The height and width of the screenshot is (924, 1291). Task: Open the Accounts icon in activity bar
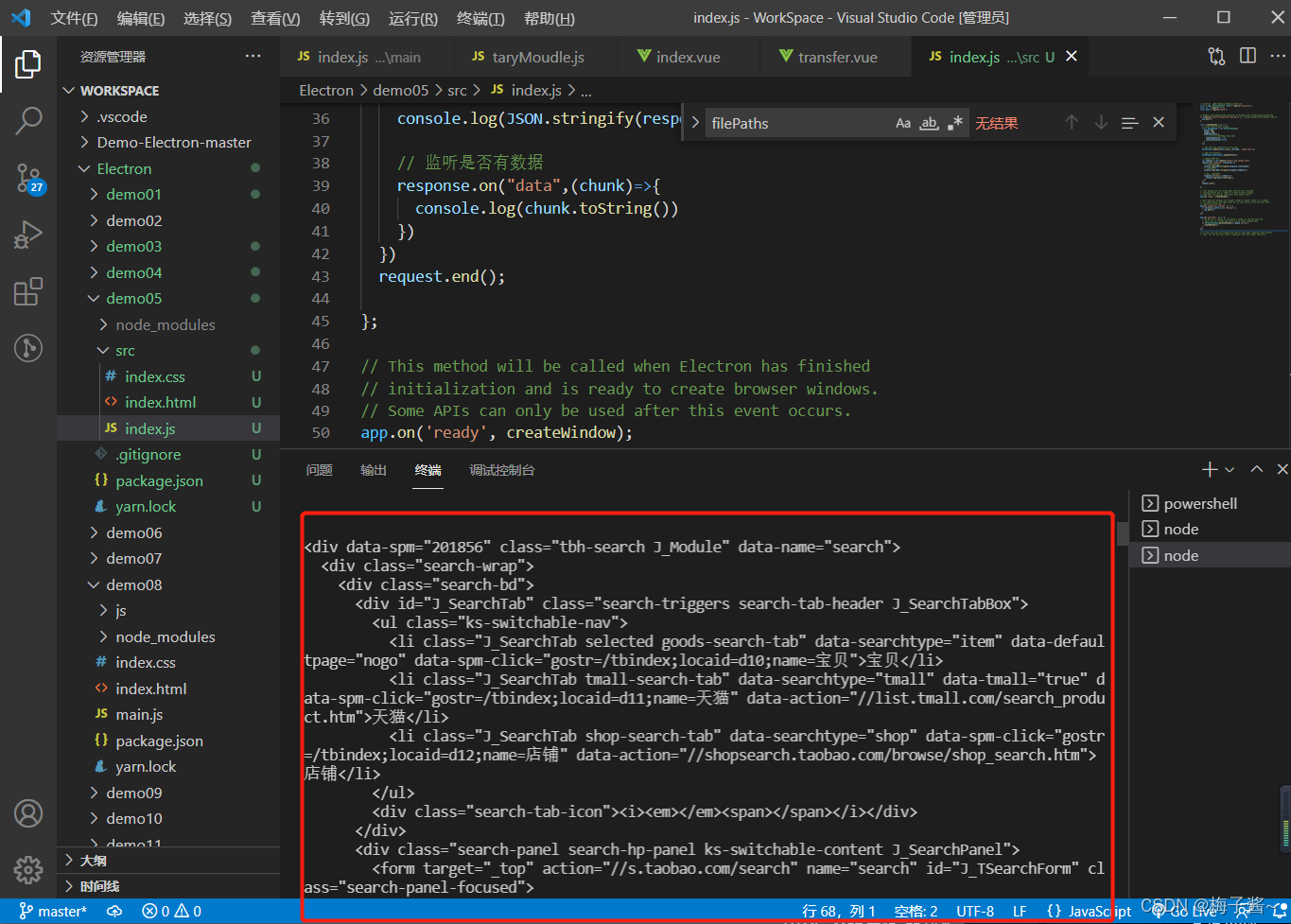tap(28, 813)
